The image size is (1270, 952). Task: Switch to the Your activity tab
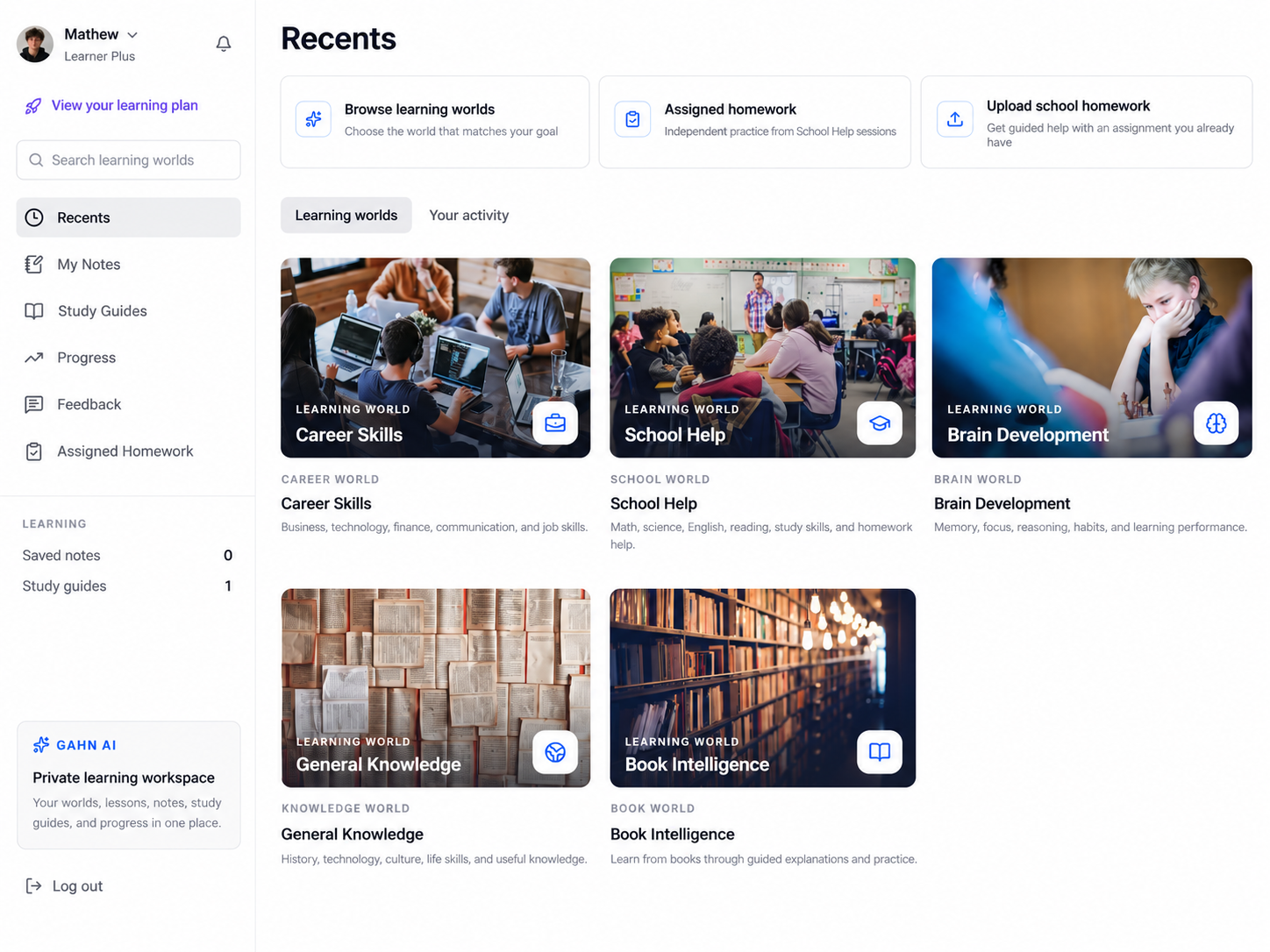(469, 216)
